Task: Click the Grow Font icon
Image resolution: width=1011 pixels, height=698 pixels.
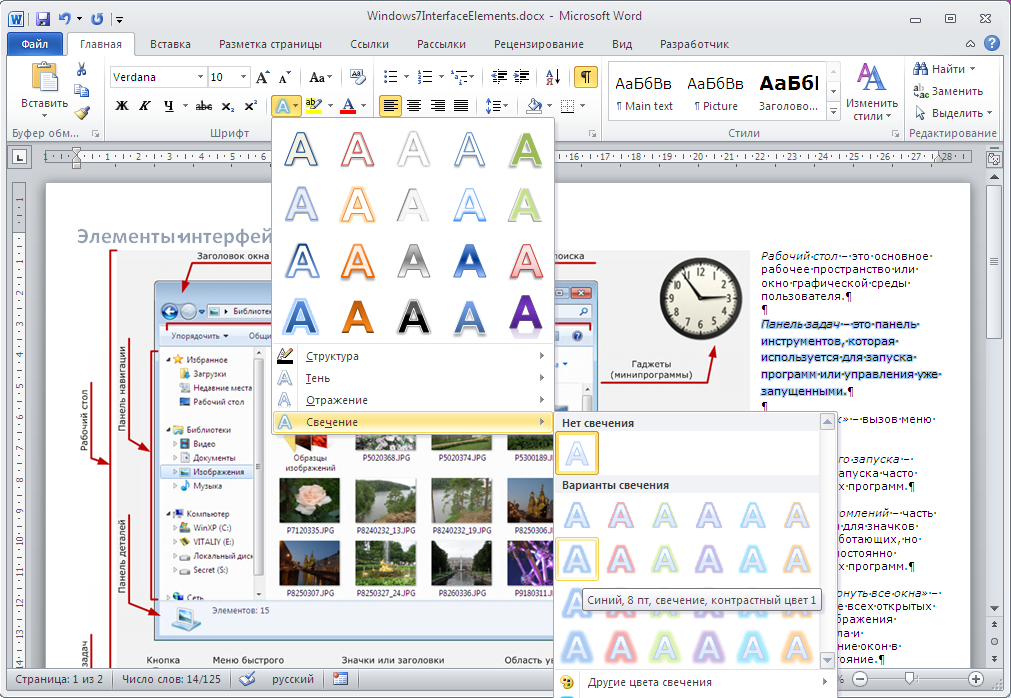Action: click(262, 77)
